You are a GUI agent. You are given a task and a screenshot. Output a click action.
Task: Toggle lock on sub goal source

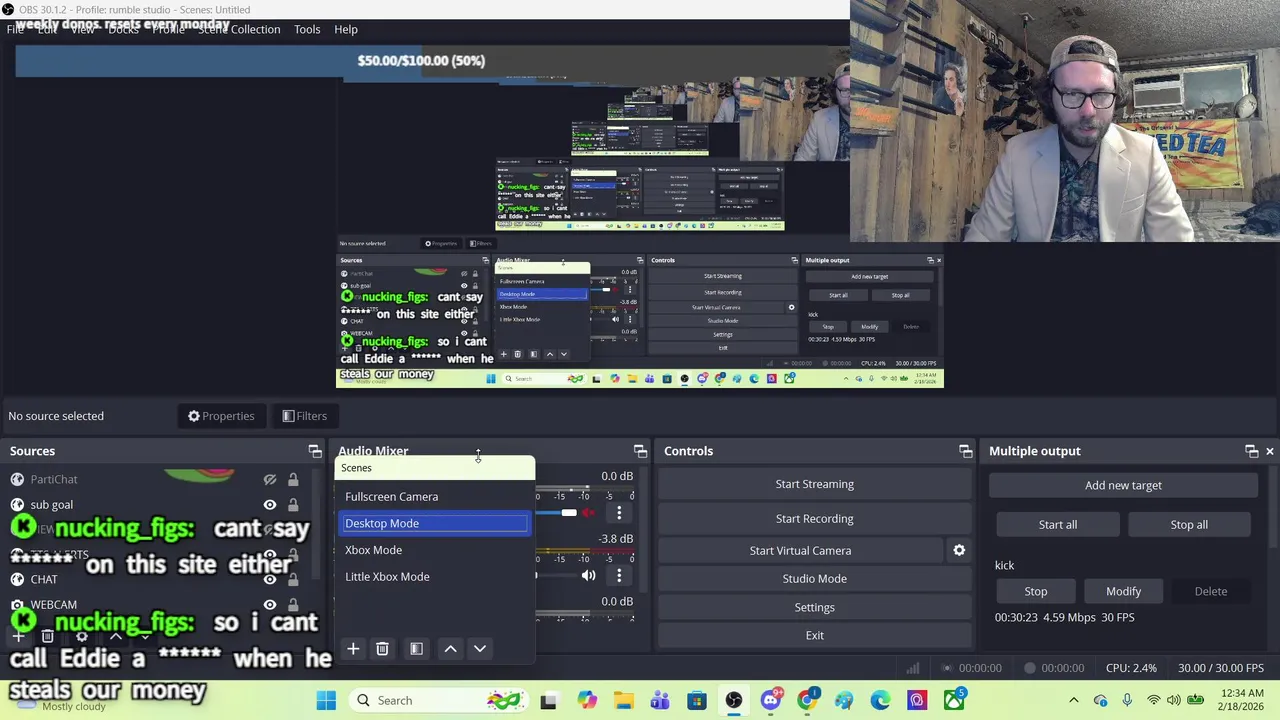pos(293,504)
